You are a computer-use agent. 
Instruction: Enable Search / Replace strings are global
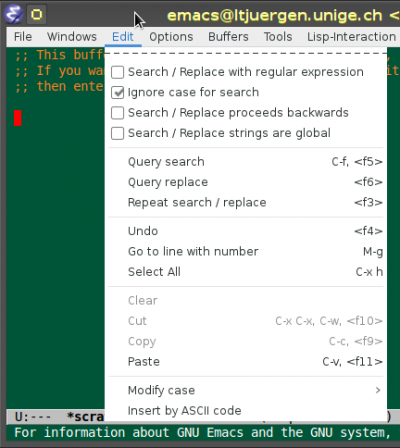pos(246,133)
